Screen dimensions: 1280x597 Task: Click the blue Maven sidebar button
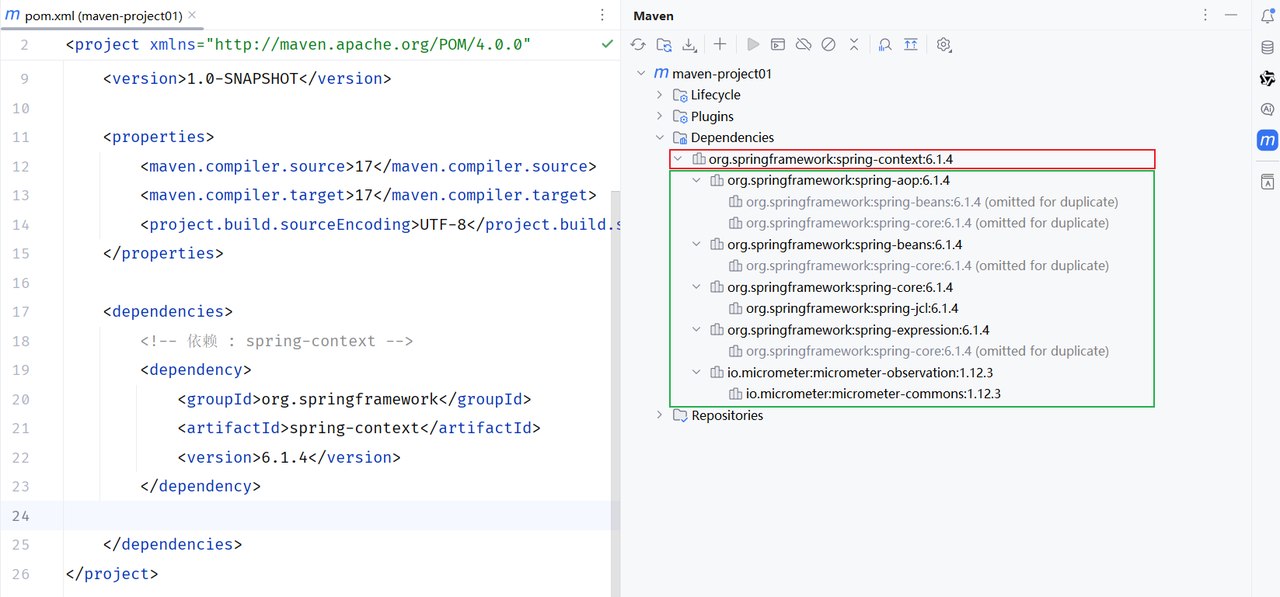click(1267, 140)
